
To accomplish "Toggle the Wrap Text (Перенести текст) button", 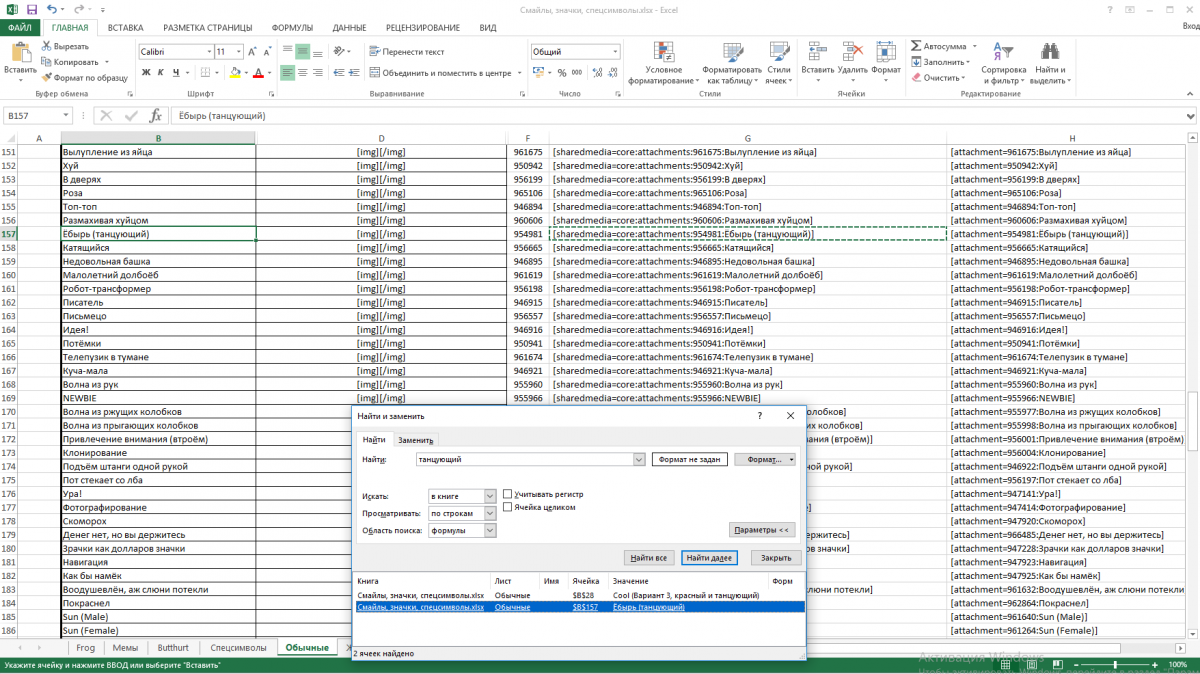I will 406,52.
